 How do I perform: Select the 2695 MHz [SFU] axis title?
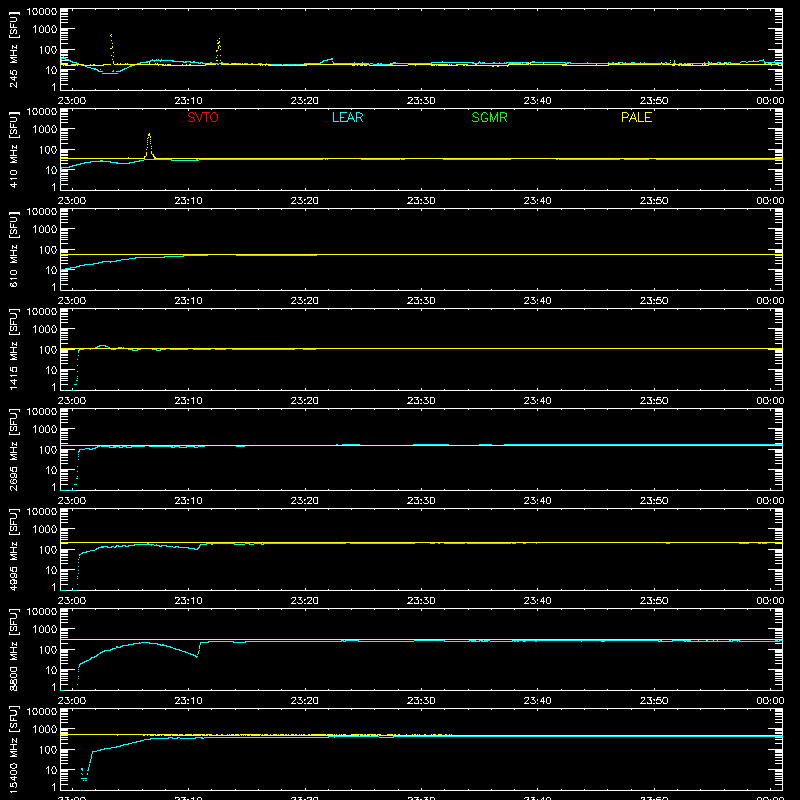14,449
